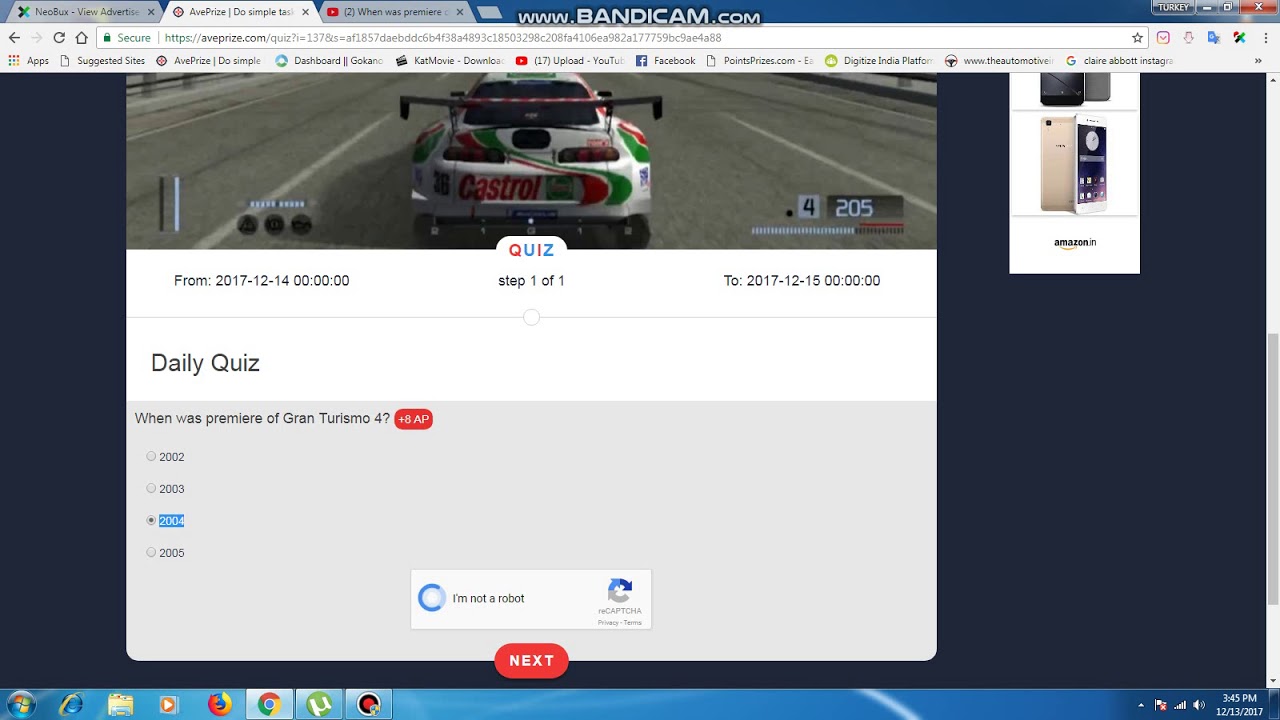Screen dimensions: 1280x720
Task: Open the Google Translate extension icon
Action: [1214, 38]
